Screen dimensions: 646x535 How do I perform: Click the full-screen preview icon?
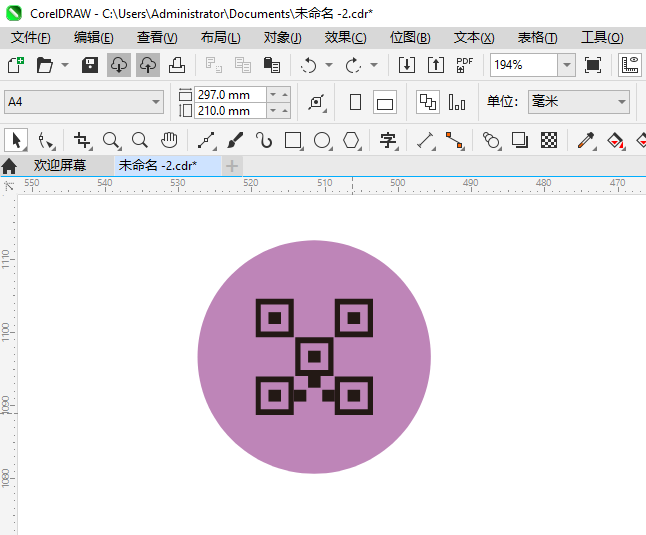tap(593, 65)
